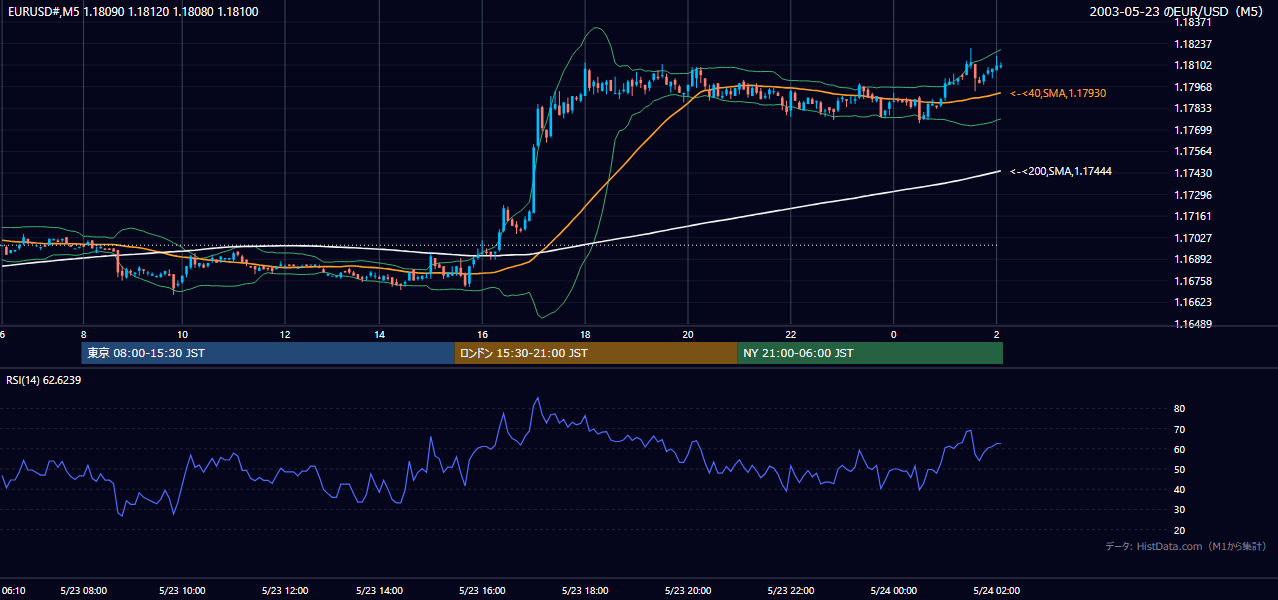Click the 5/23 20:00 bottom time label
The height and width of the screenshot is (600, 1278).
(687, 590)
